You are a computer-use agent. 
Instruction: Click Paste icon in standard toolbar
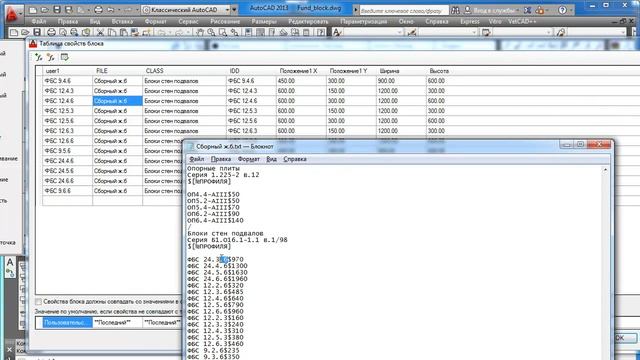click(123, 32)
